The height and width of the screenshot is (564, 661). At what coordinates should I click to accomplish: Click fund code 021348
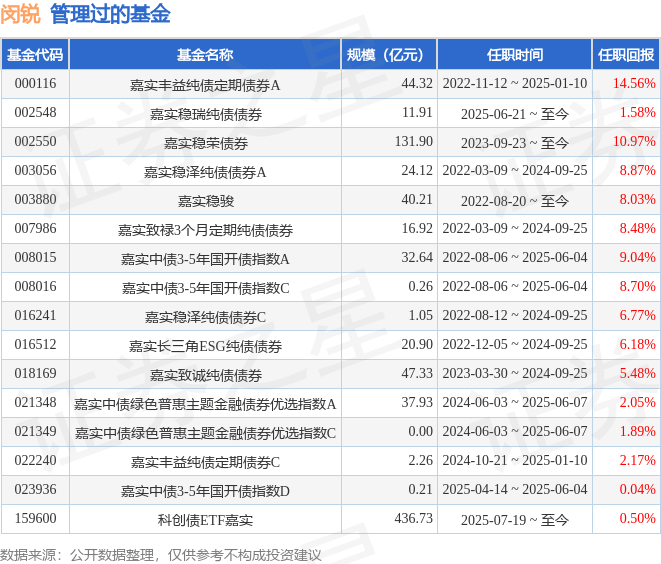pos(35,404)
